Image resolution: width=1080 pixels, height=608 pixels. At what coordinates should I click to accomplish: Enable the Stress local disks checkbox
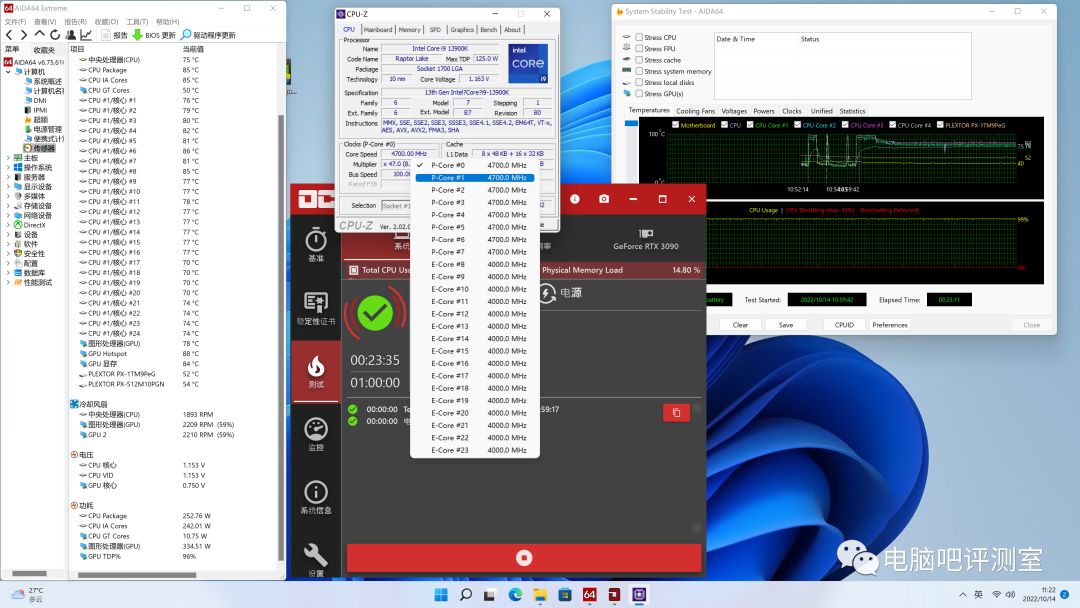coord(639,82)
